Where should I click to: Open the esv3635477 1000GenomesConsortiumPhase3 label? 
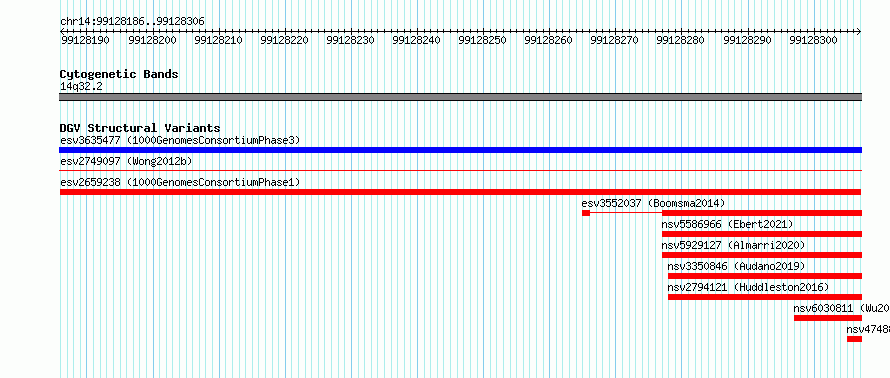[180, 140]
